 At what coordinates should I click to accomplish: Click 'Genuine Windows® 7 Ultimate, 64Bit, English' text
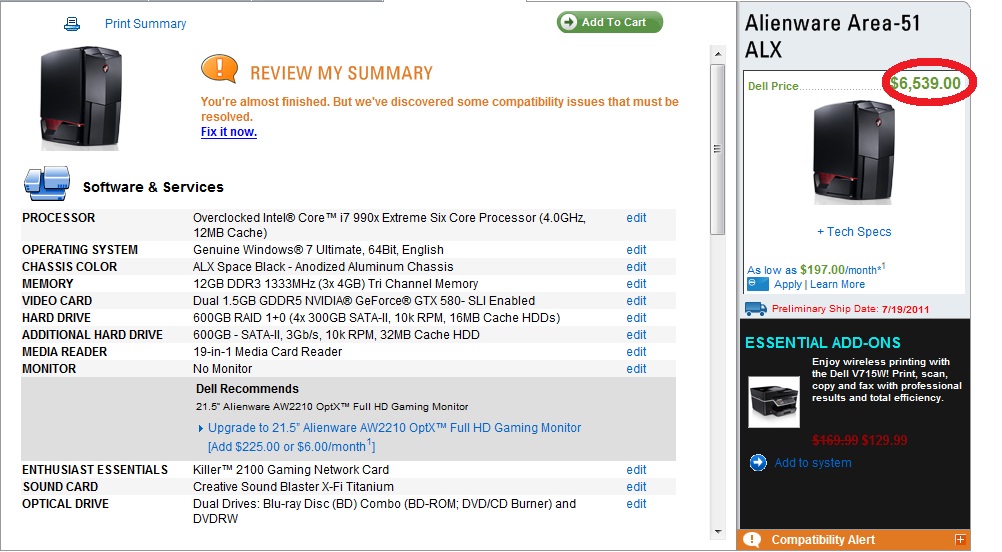click(x=318, y=249)
